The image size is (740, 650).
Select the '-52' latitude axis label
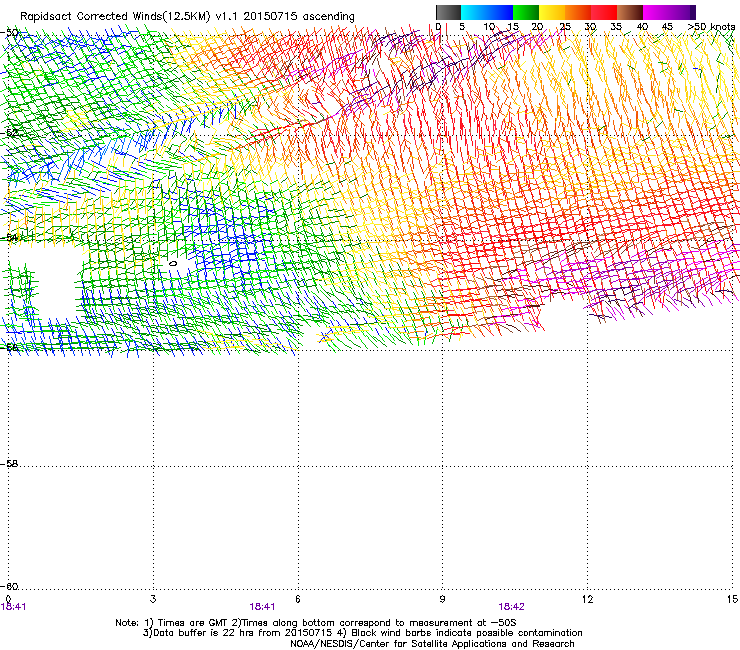tap(9, 133)
